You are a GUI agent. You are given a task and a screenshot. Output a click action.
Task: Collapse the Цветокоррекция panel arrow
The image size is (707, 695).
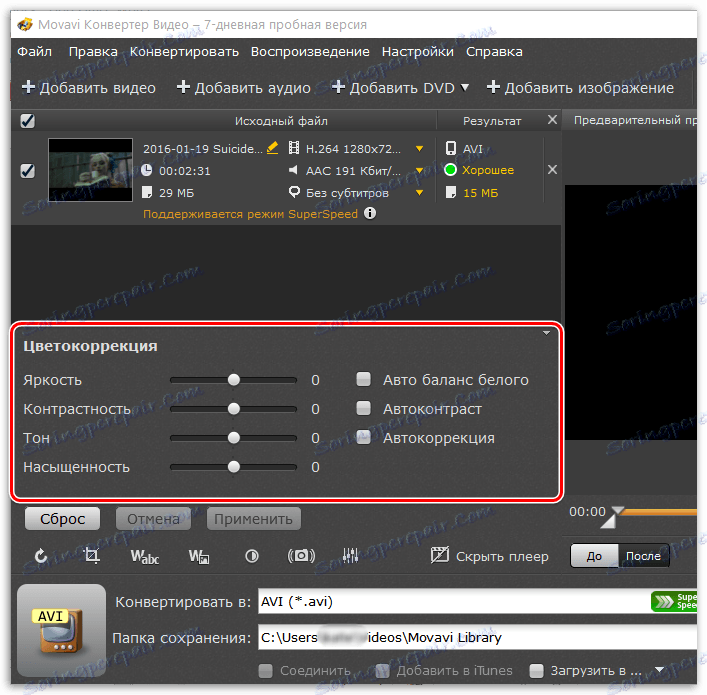pos(546,333)
